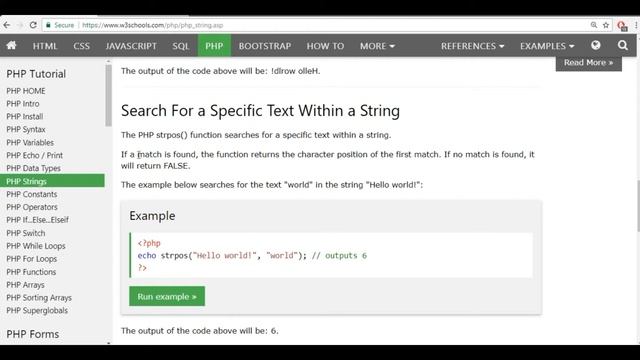Go to W3Schools home icon
640x360 pixels.
(x=11, y=45)
